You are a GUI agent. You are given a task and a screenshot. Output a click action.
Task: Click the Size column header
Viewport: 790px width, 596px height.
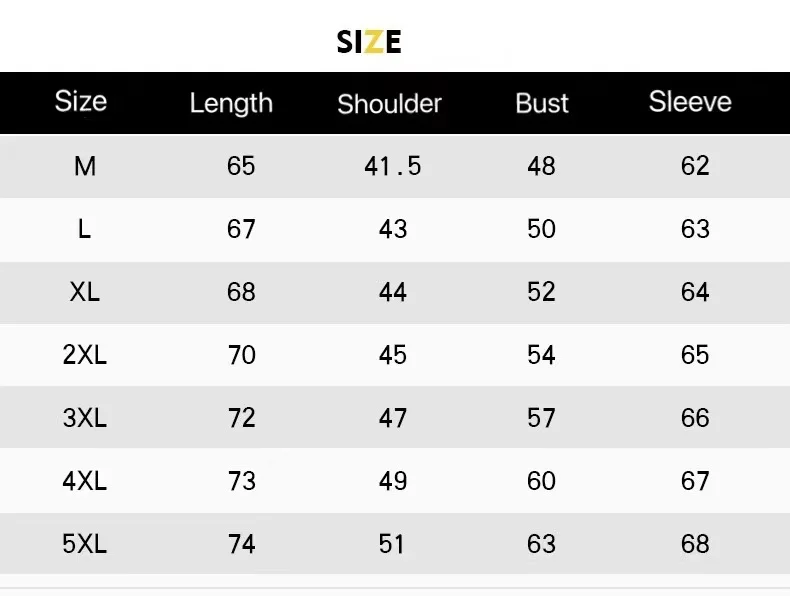81,101
